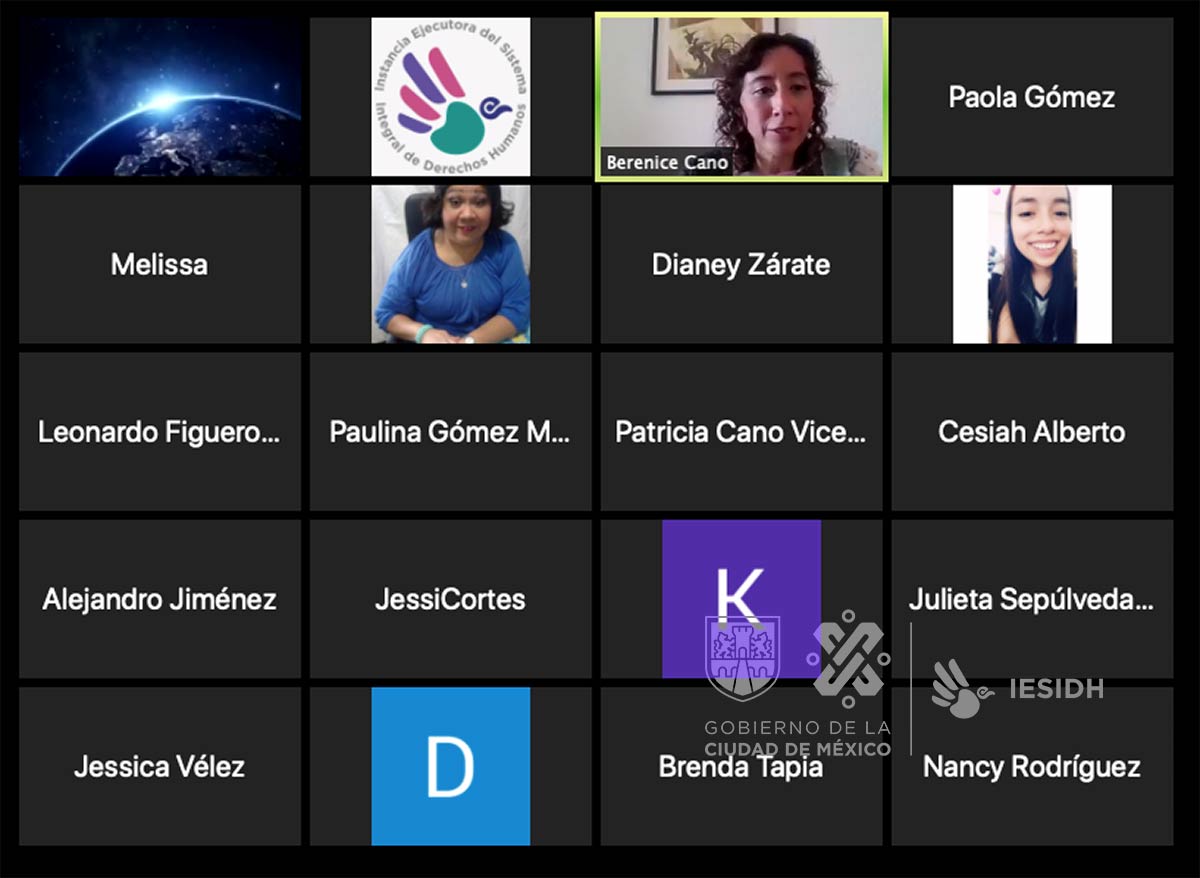Screen dimensions: 1200x878
Task: Select Berenice Cano's active video tile
Action: (741, 97)
